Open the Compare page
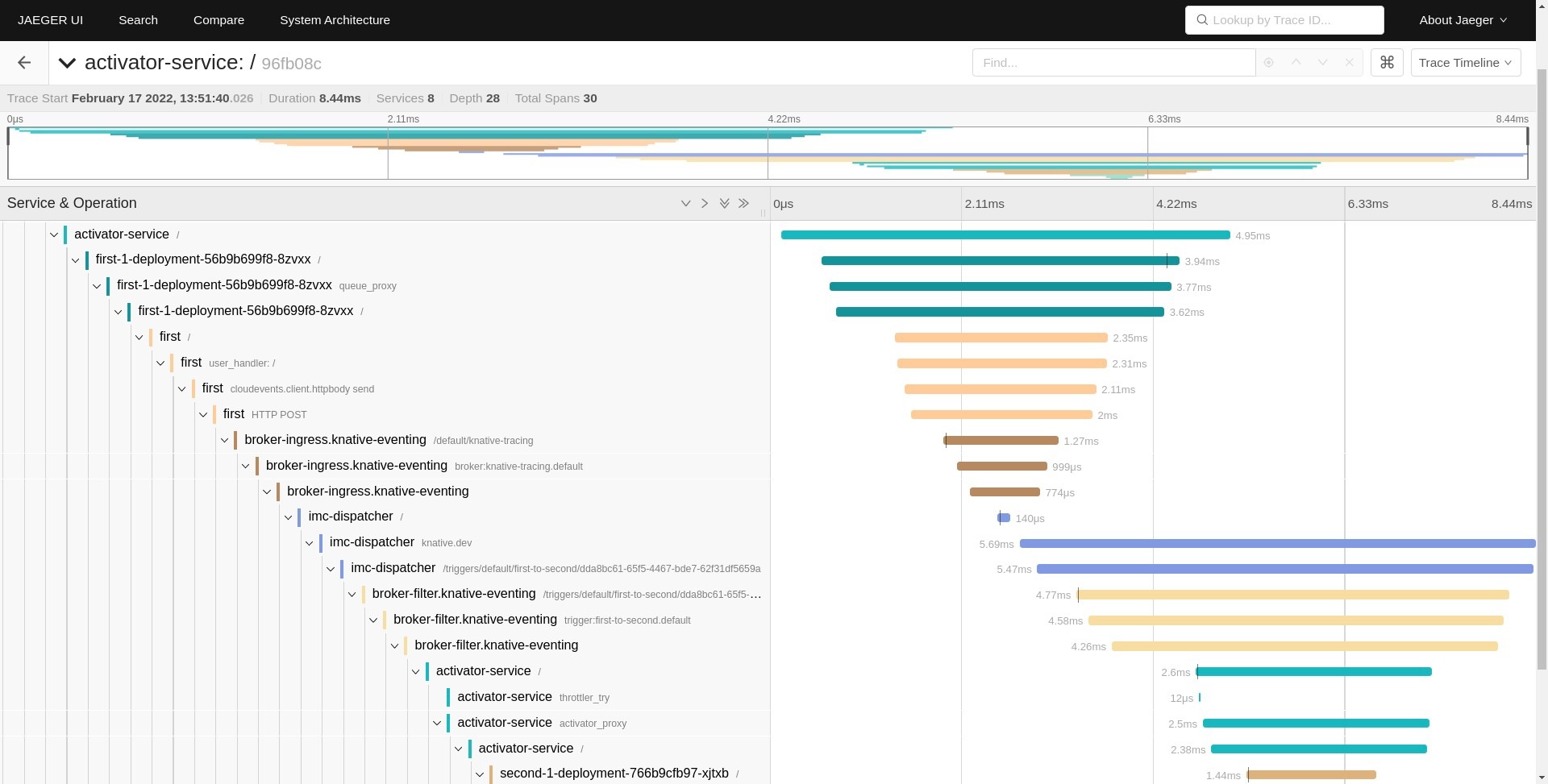 click(218, 20)
